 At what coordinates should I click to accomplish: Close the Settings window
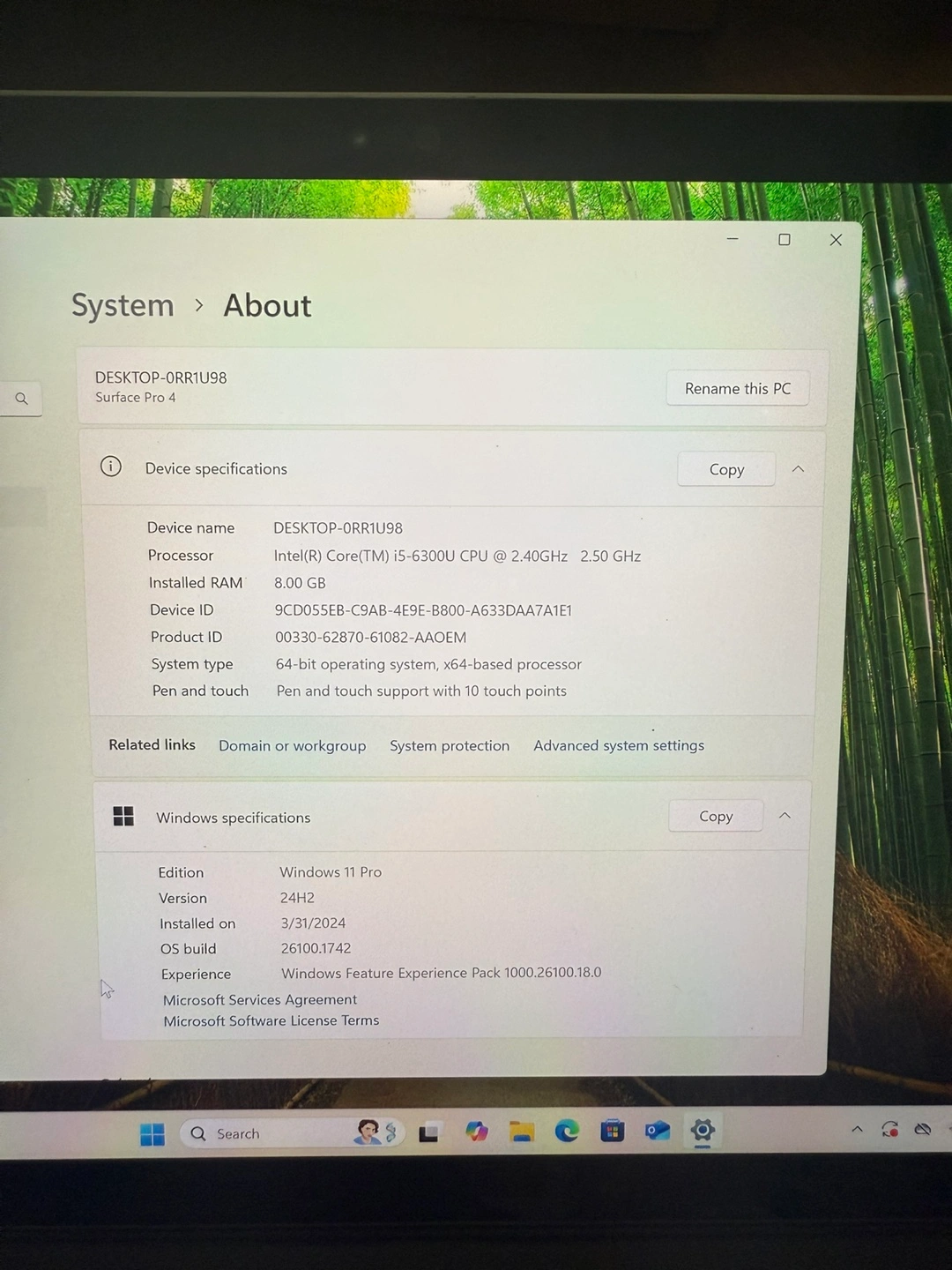pyautogui.click(x=836, y=240)
